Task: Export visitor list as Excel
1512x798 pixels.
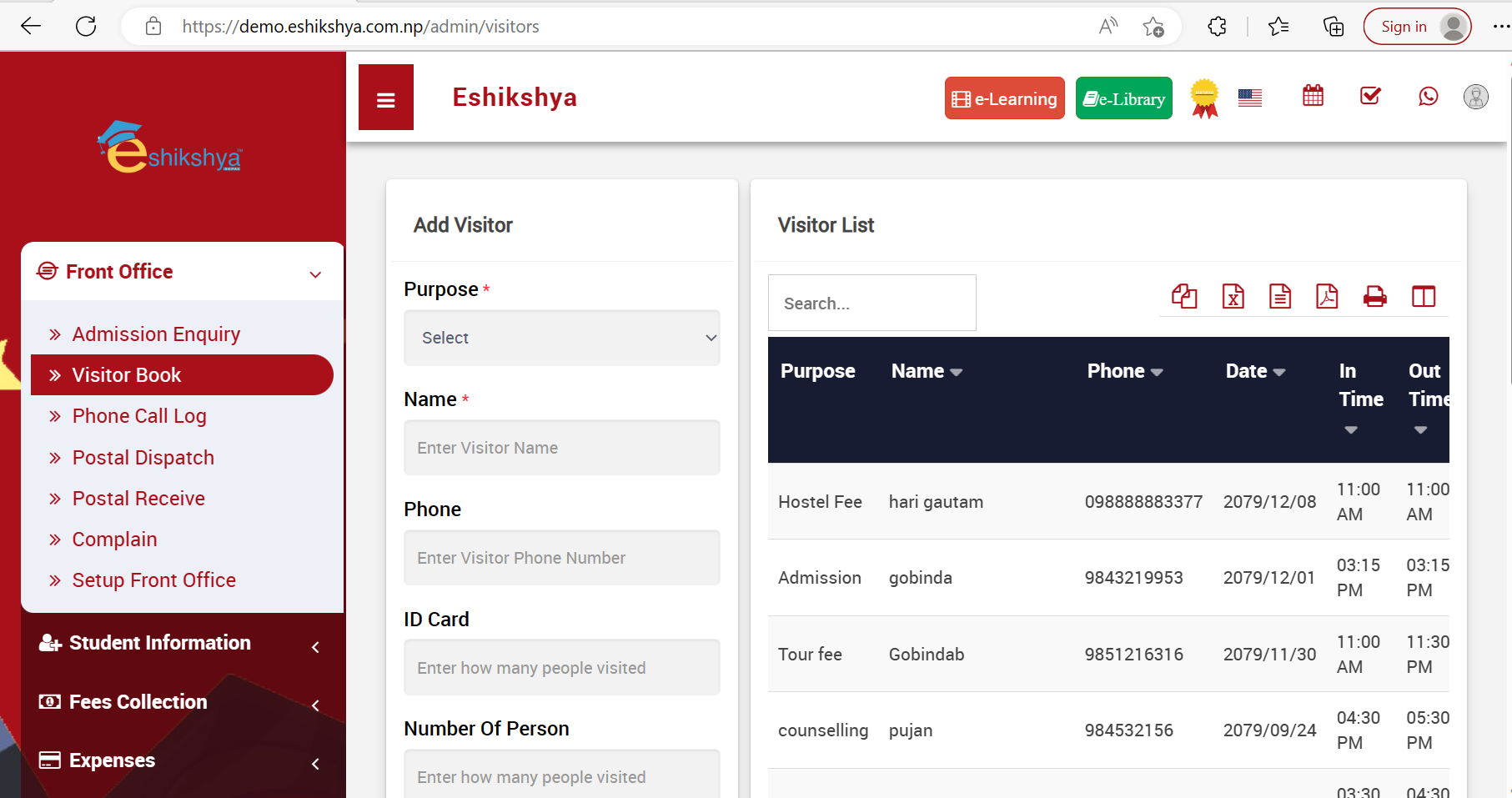Action: pyautogui.click(x=1233, y=297)
